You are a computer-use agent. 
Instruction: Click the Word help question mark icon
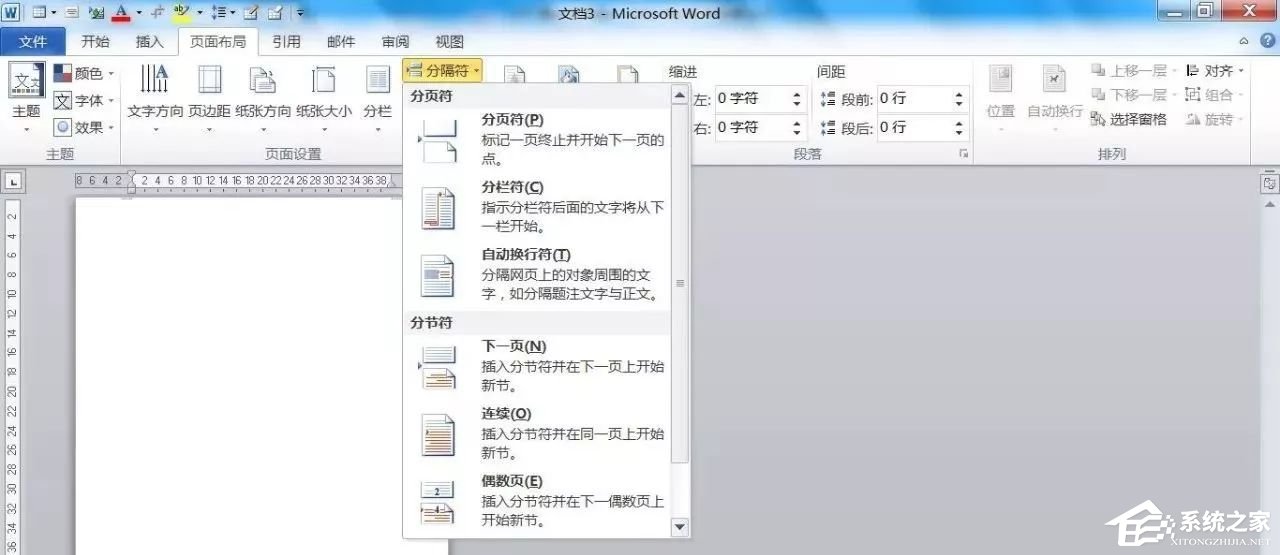(x=1265, y=41)
